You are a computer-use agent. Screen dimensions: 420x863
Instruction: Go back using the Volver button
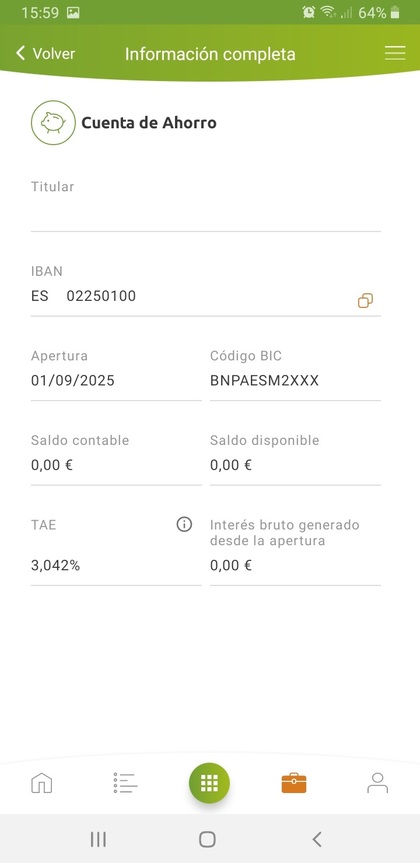point(46,53)
